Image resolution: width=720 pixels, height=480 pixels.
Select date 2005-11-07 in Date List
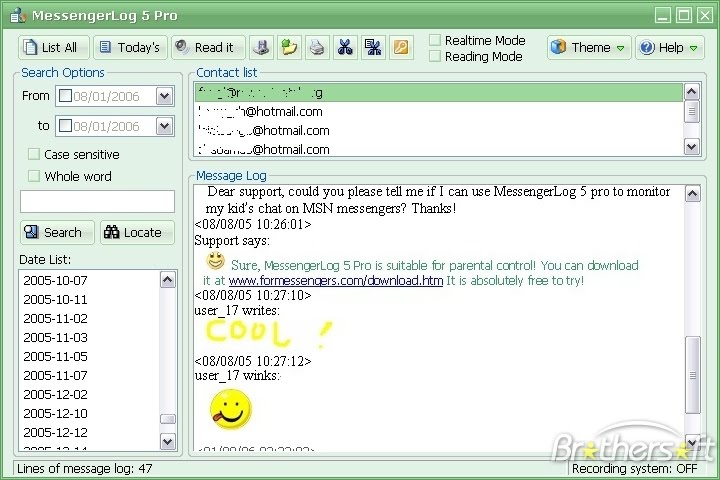click(x=55, y=375)
